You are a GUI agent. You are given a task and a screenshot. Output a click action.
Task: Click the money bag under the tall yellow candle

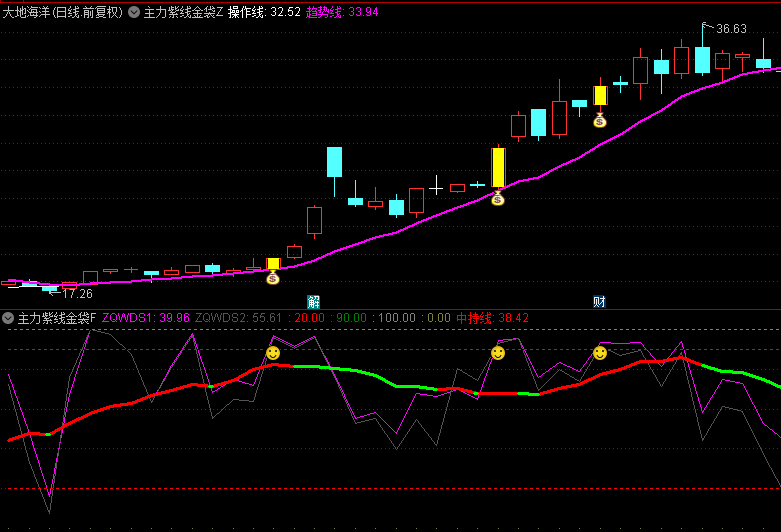coord(498,198)
